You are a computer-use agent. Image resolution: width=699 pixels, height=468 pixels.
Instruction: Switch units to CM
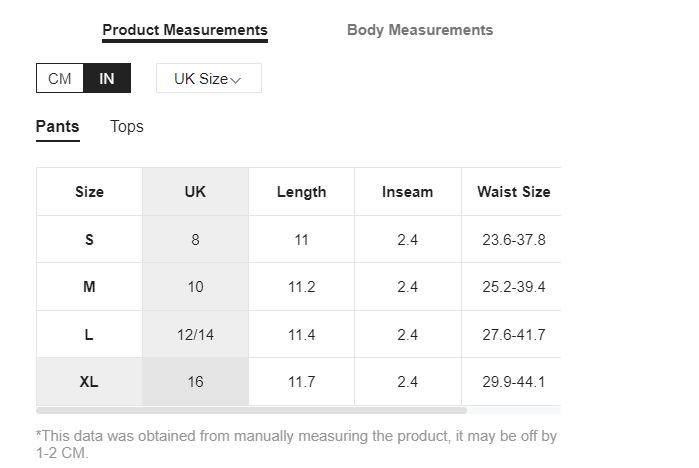[x=60, y=78]
